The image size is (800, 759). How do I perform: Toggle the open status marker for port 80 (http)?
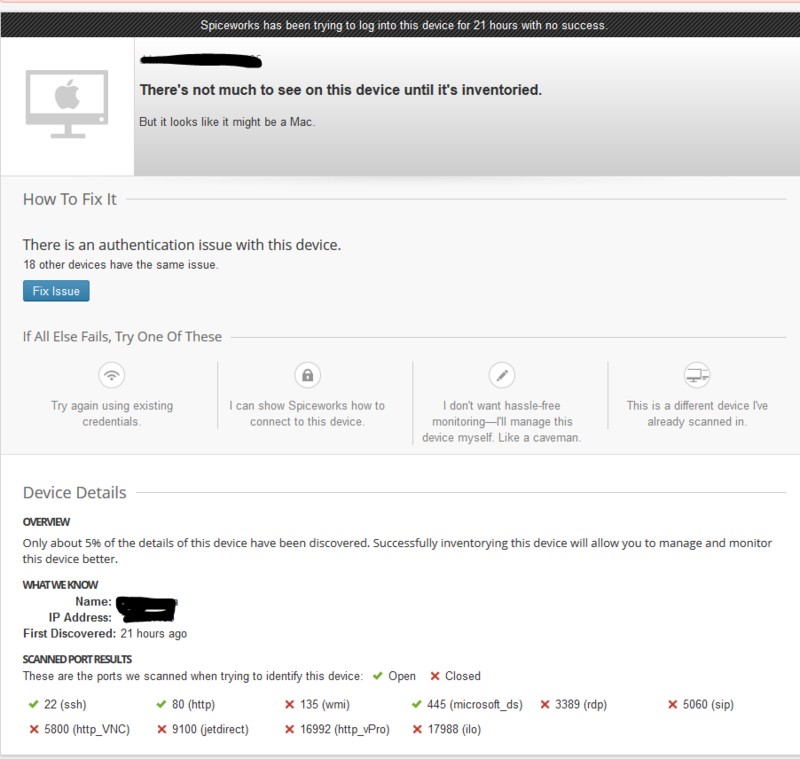[x=159, y=704]
